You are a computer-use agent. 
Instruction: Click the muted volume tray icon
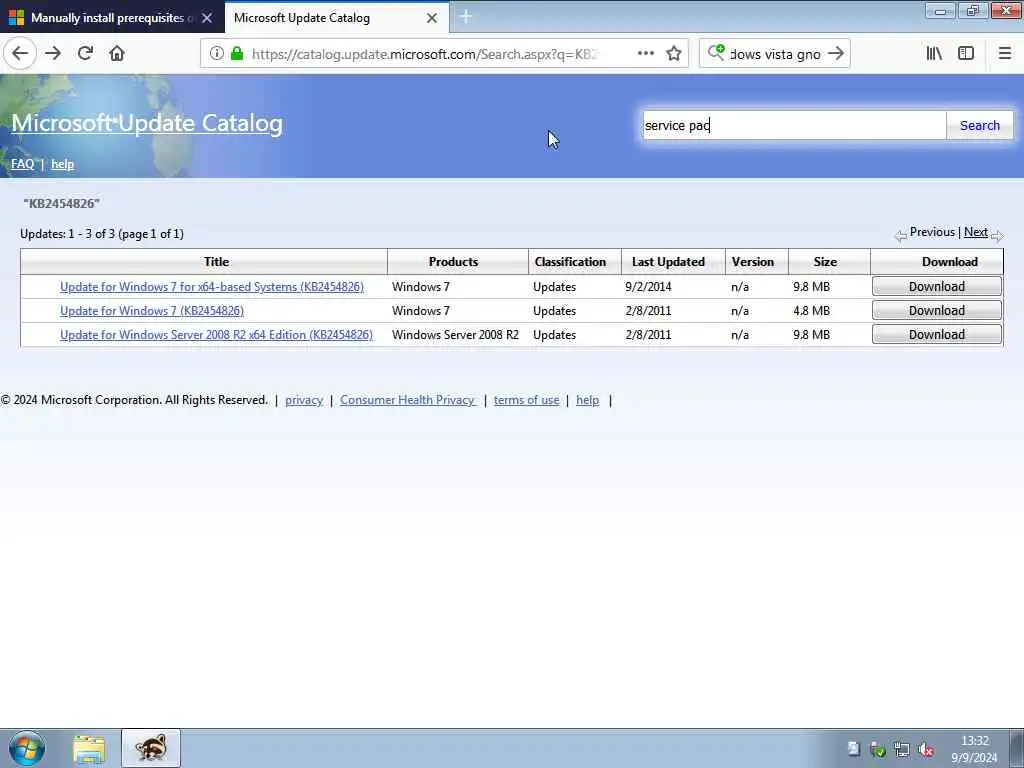tap(926, 750)
